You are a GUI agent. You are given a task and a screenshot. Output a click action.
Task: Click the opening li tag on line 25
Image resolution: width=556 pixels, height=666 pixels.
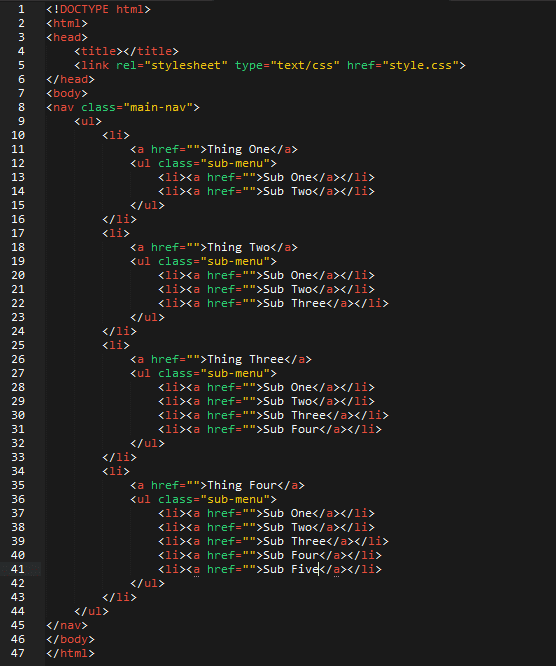click(116, 345)
